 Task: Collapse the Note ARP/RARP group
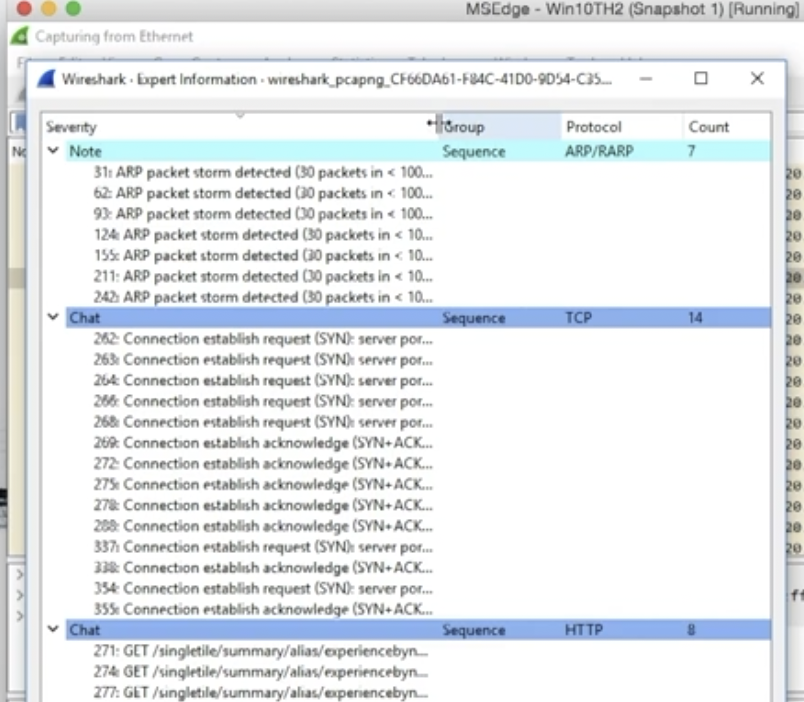[x=53, y=151]
